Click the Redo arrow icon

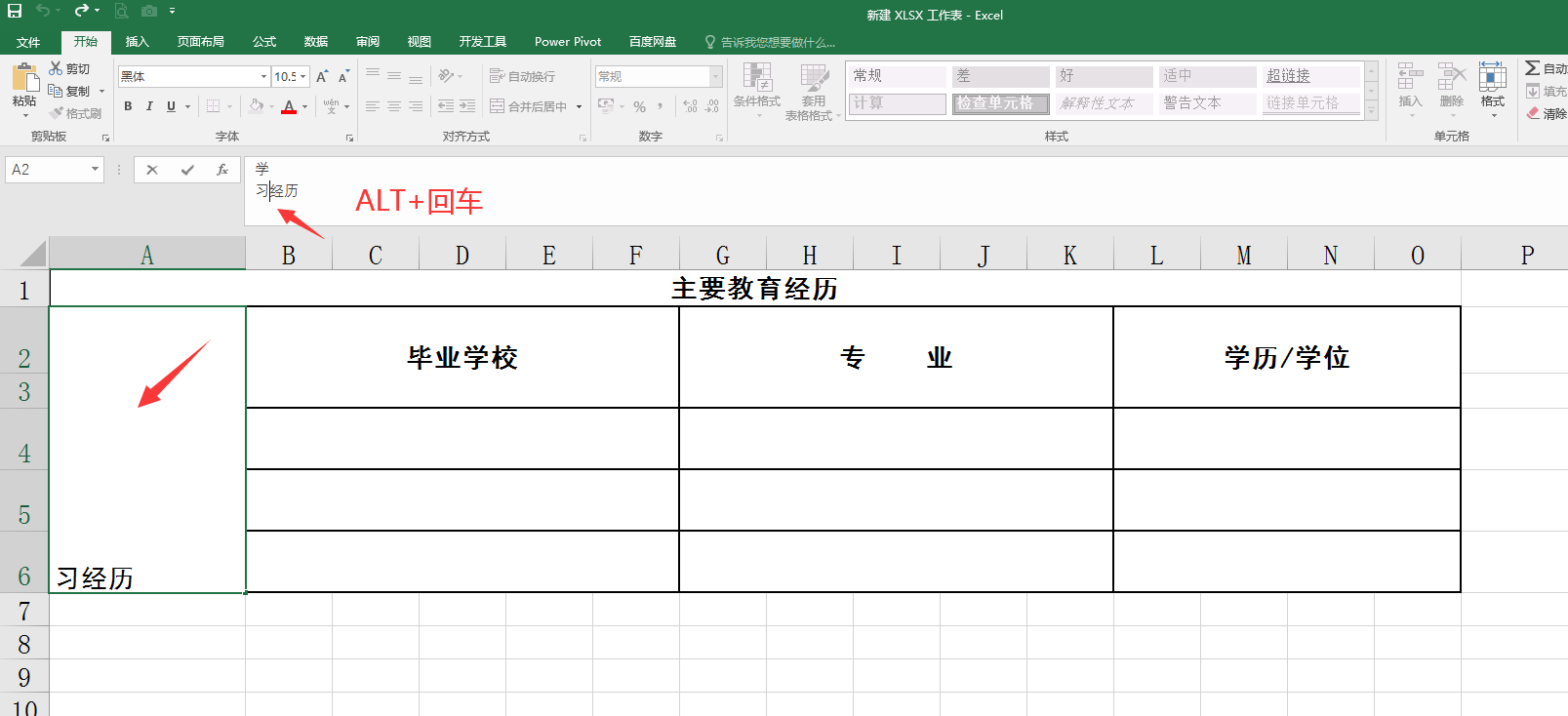81,11
